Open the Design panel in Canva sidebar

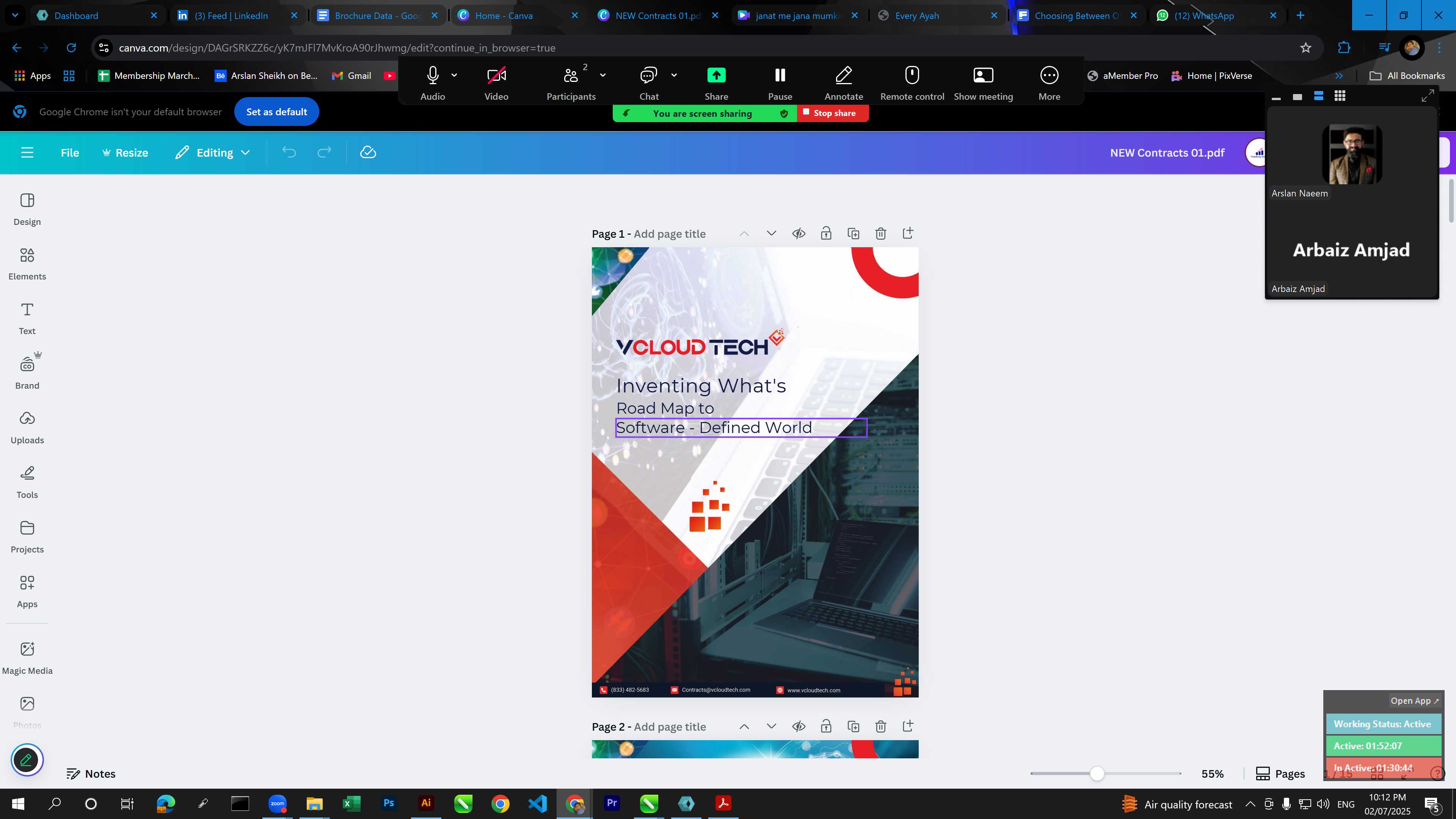click(x=27, y=209)
